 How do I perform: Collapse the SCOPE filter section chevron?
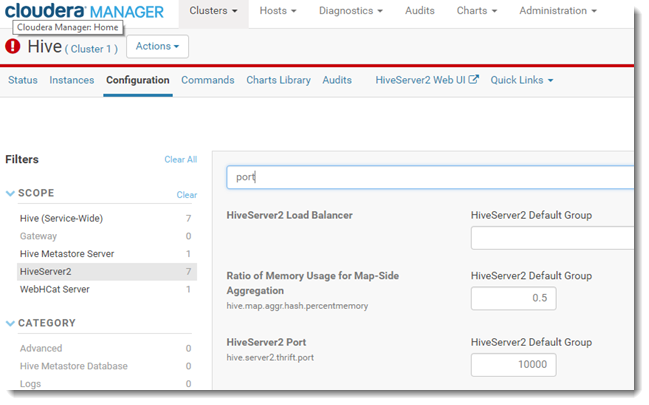[10, 193]
